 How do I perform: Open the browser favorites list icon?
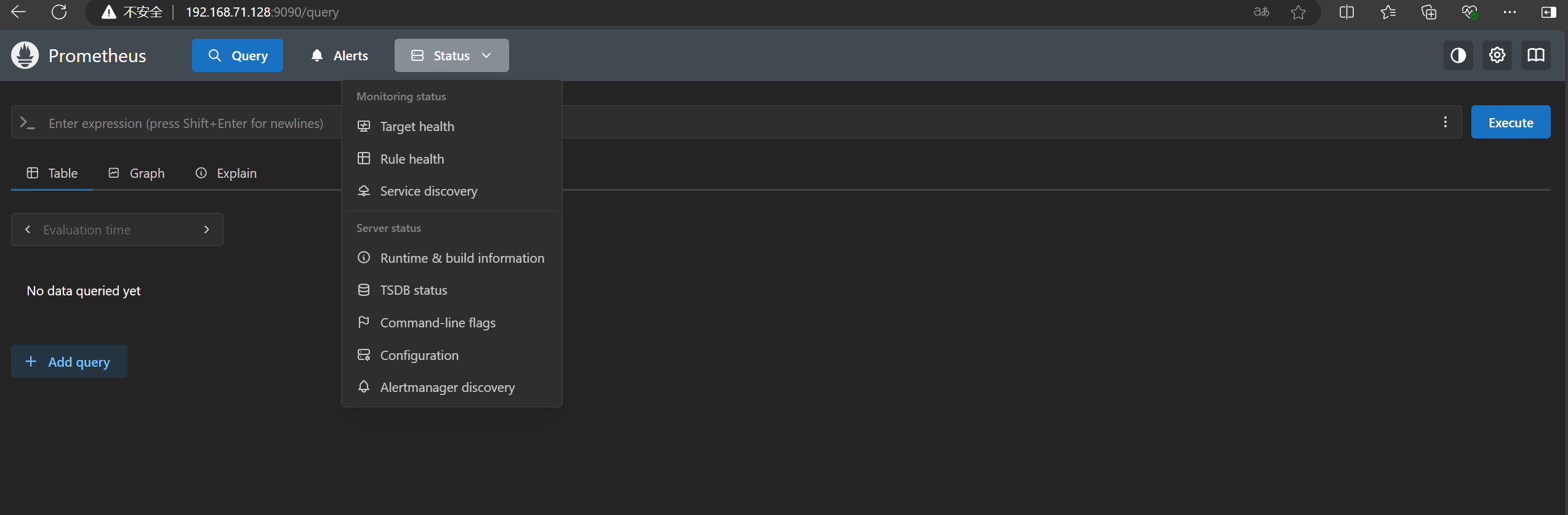click(1388, 12)
